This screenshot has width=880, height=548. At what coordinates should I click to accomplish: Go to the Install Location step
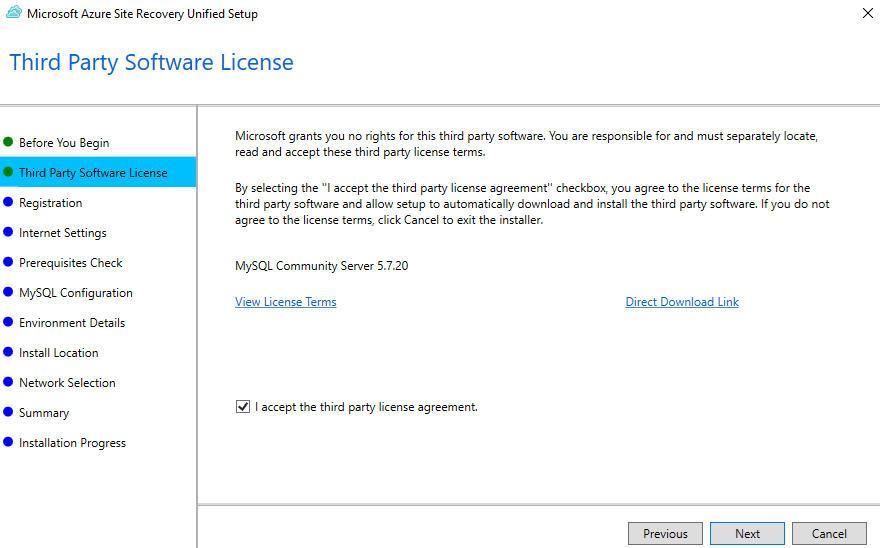click(x=58, y=353)
